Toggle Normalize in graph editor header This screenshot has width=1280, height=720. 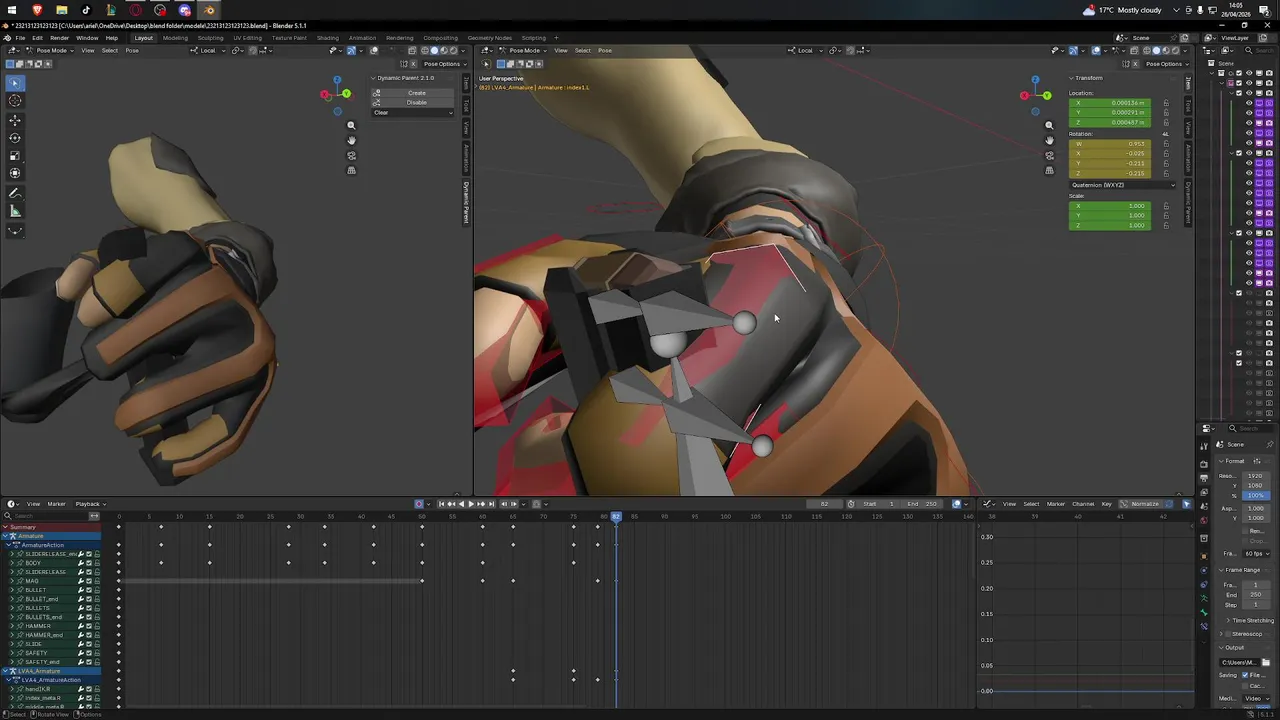[x=1141, y=504]
